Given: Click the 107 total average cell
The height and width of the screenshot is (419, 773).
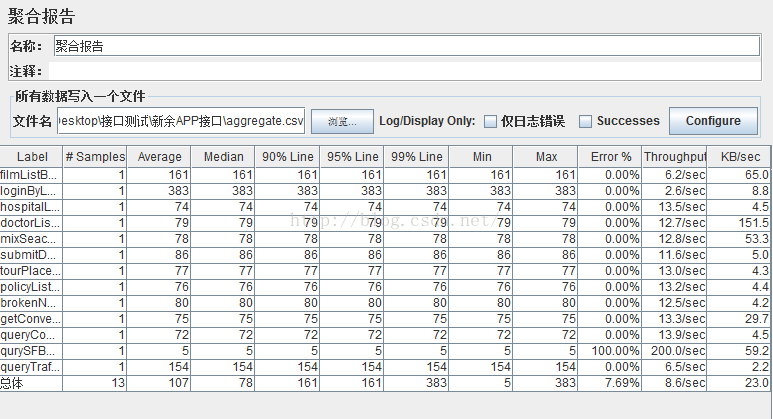Looking at the screenshot, I should tap(159, 383).
